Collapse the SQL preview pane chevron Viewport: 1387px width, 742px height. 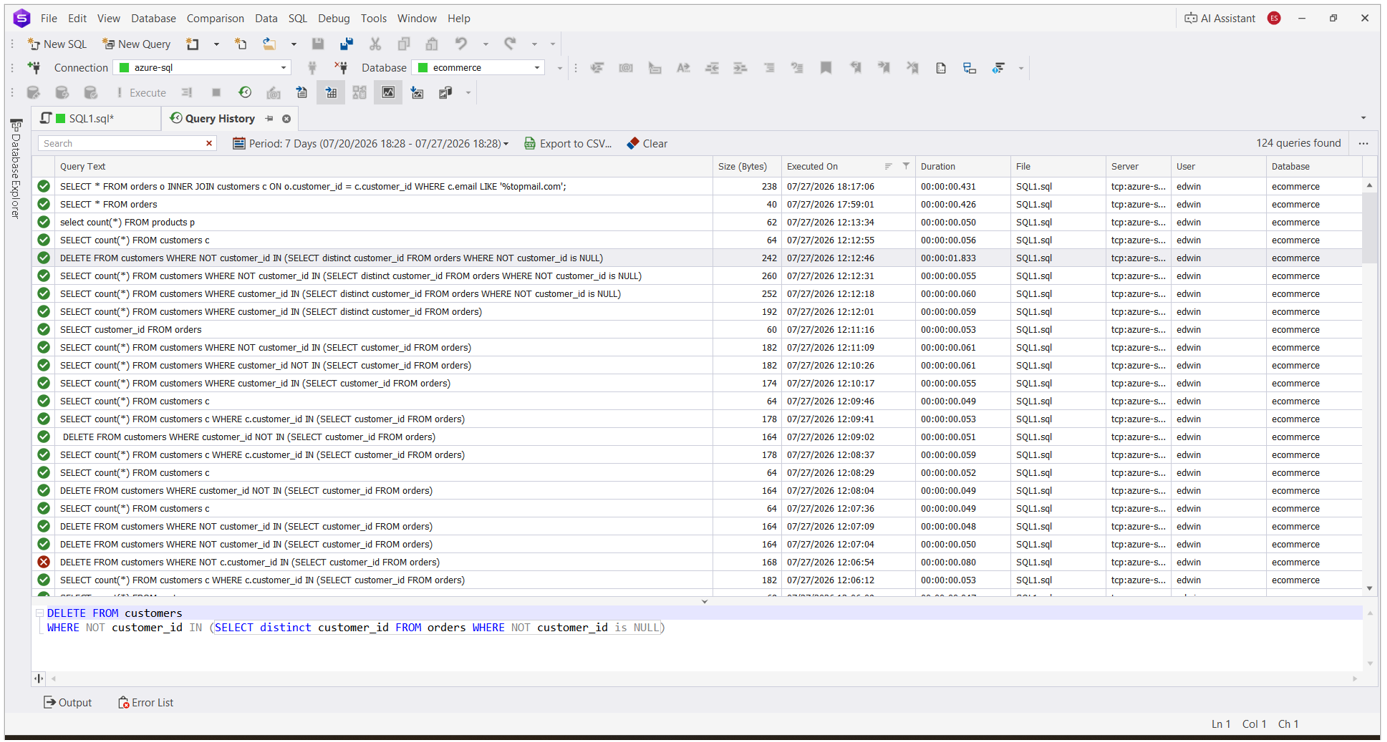[x=704, y=602]
